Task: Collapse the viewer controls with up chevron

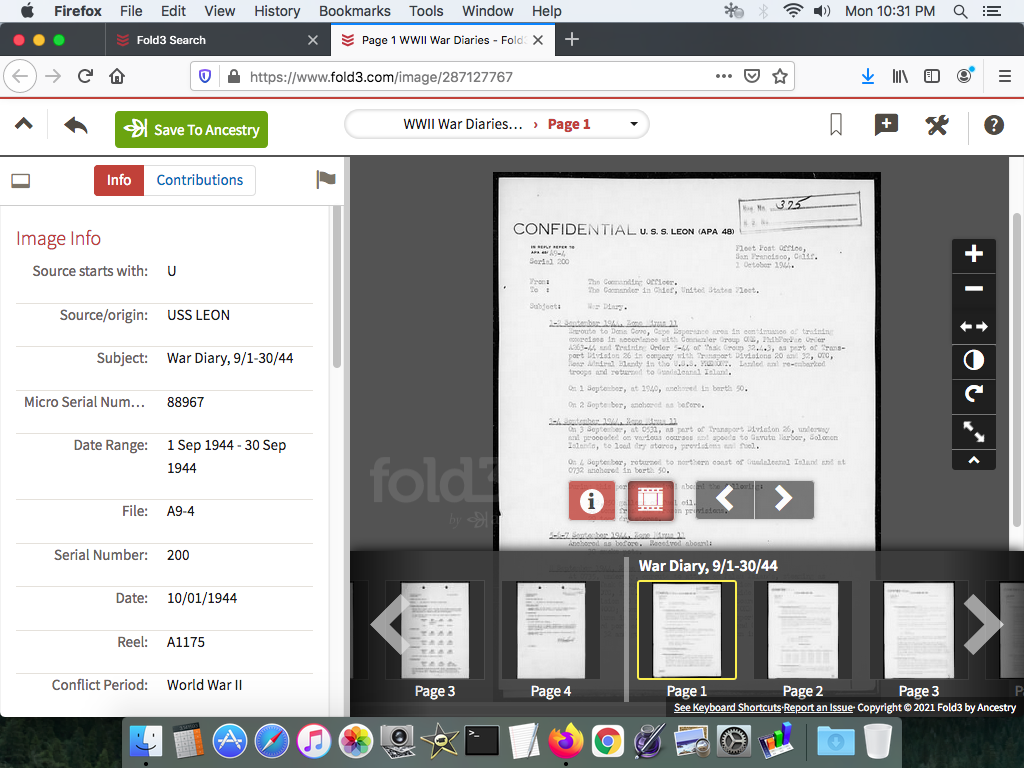Action: coord(973,460)
